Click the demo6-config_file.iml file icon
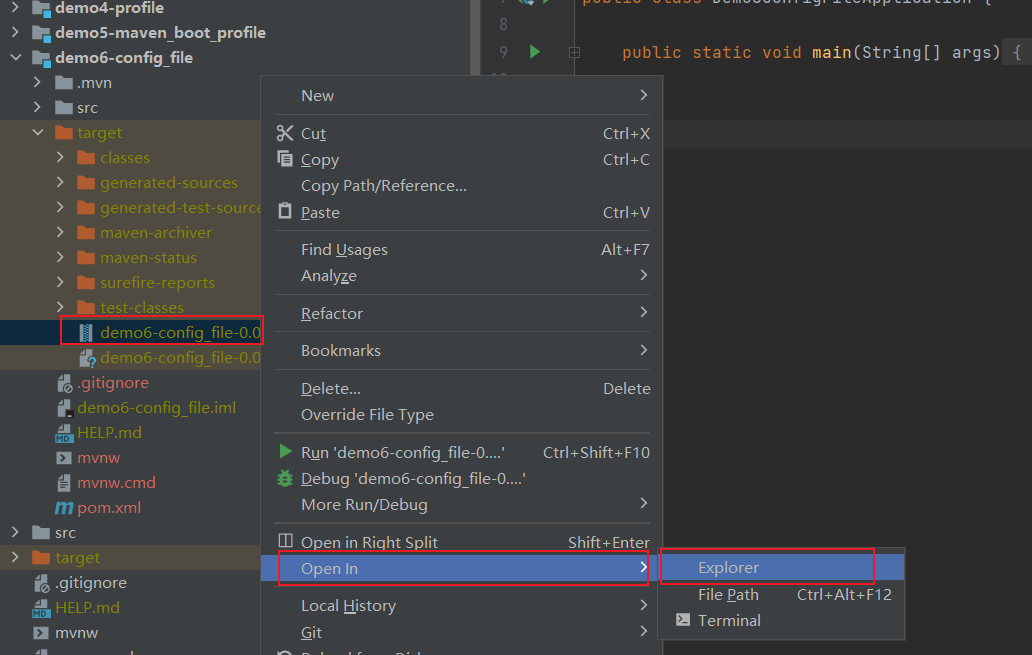The image size is (1032, 655). tap(64, 407)
